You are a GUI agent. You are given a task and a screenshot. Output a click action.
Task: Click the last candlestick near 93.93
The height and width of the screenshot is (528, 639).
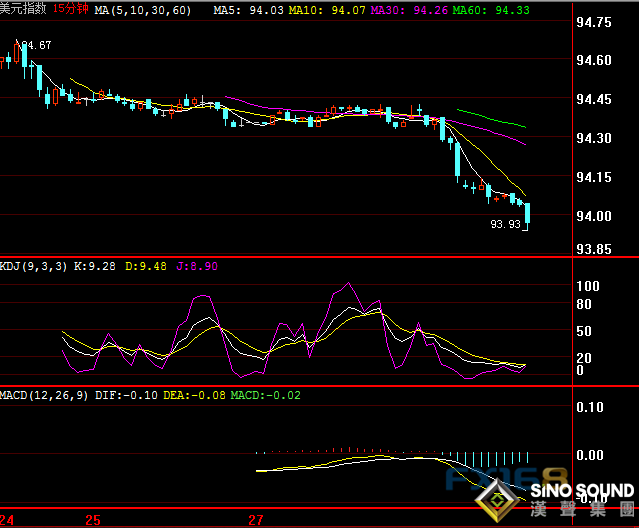coord(527,217)
